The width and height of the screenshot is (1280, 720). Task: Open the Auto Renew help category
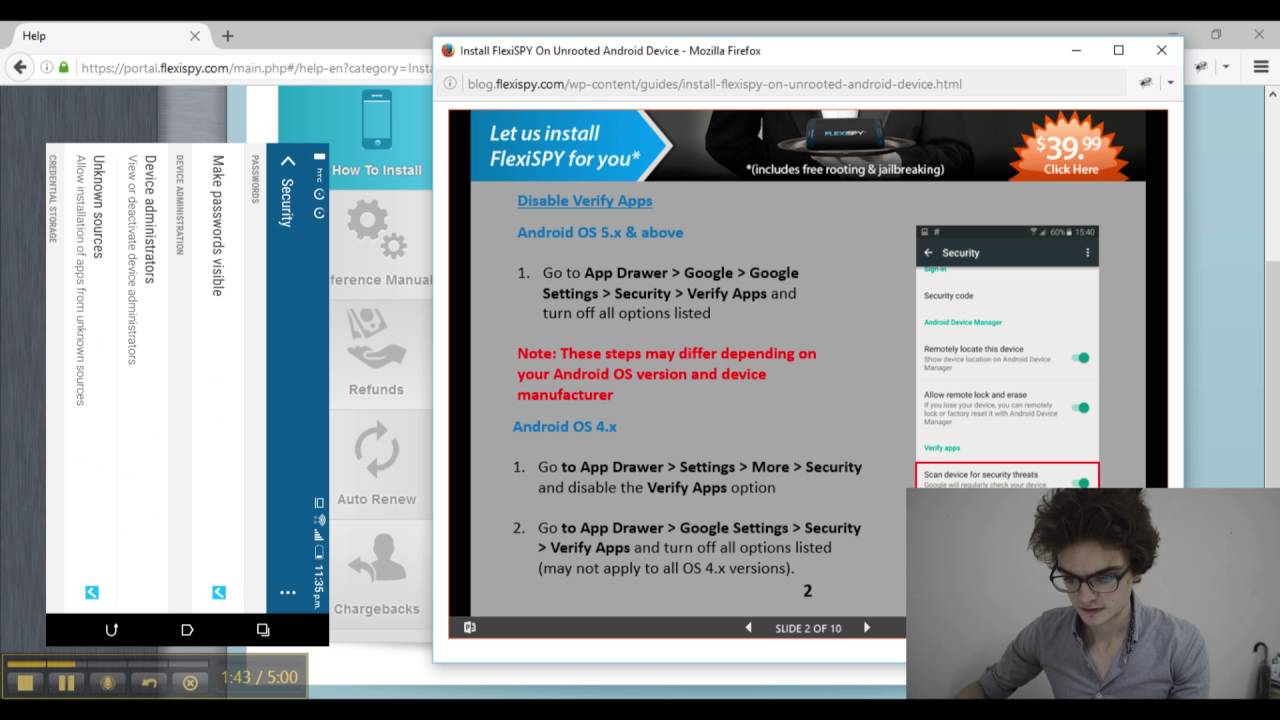tap(376, 462)
